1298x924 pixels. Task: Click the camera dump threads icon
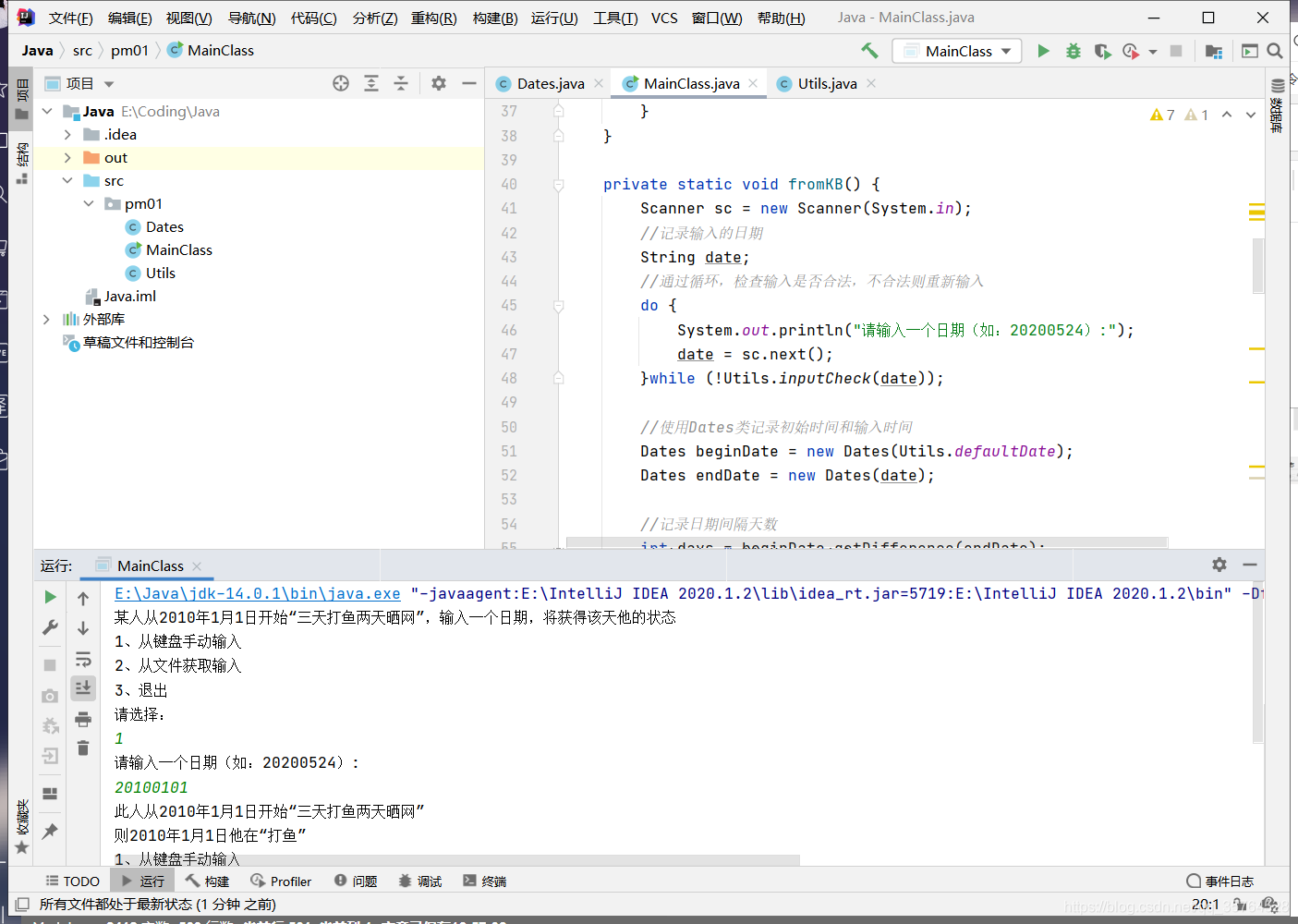[x=50, y=695]
